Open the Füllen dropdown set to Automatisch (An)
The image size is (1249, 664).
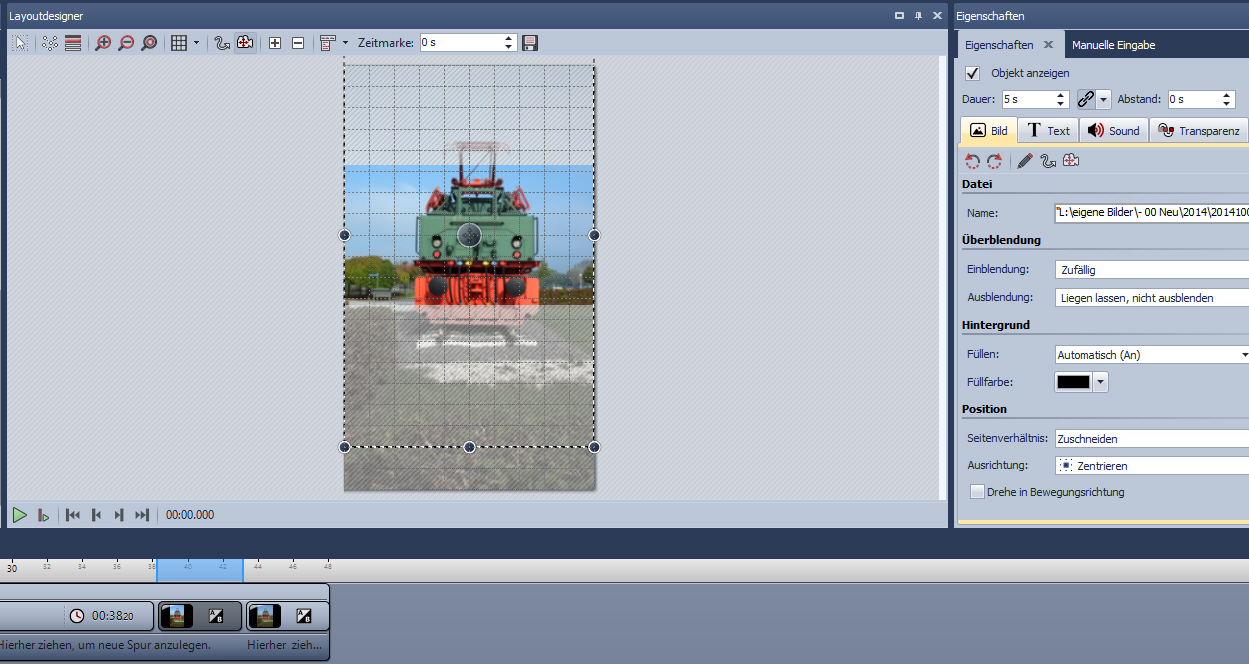[x=1152, y=355]
